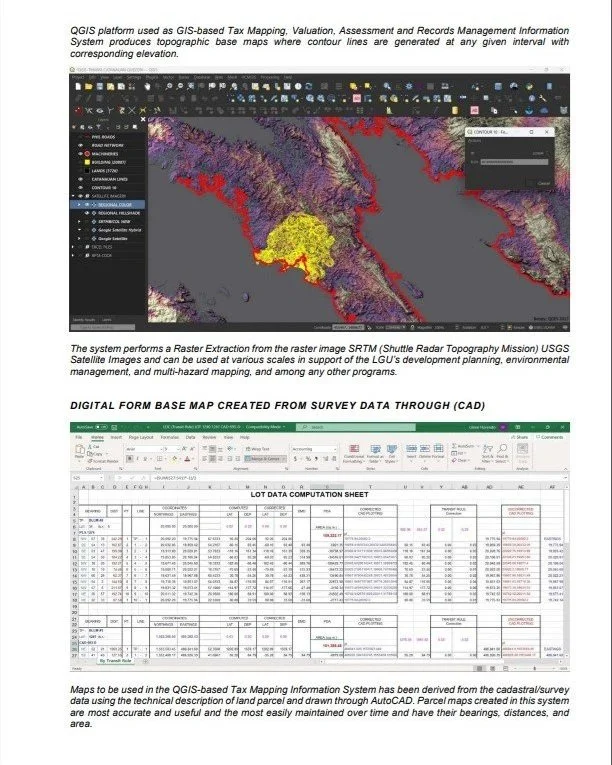Open QGIS Processing Toolbox gear icon
Image resolution: width=612 pixels, height=765 pixels.
409,86
